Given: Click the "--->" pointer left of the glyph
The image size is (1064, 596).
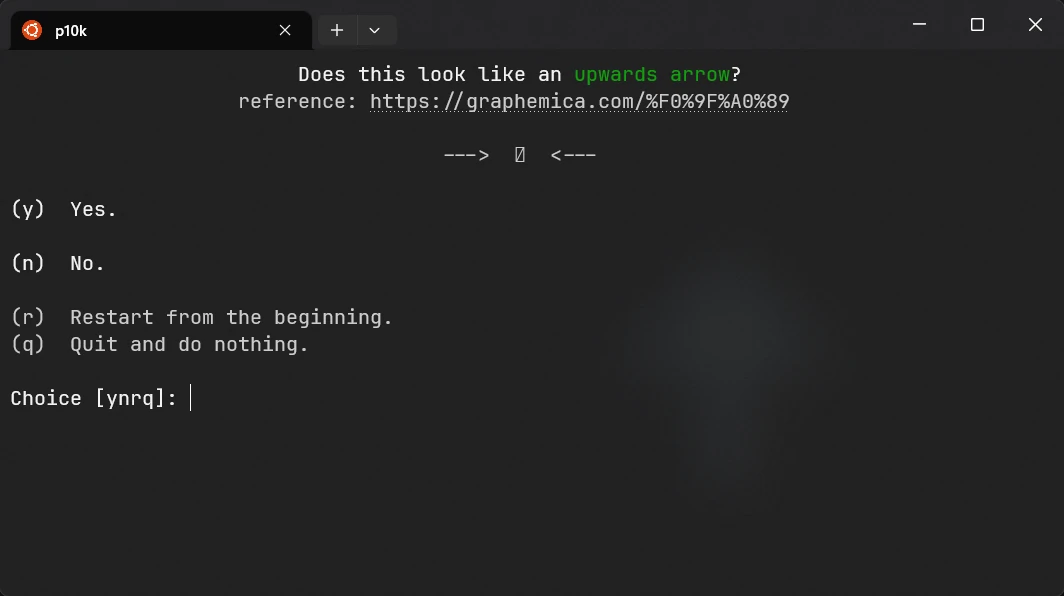Looking at the screenshot, I should [x=466, y=155].
